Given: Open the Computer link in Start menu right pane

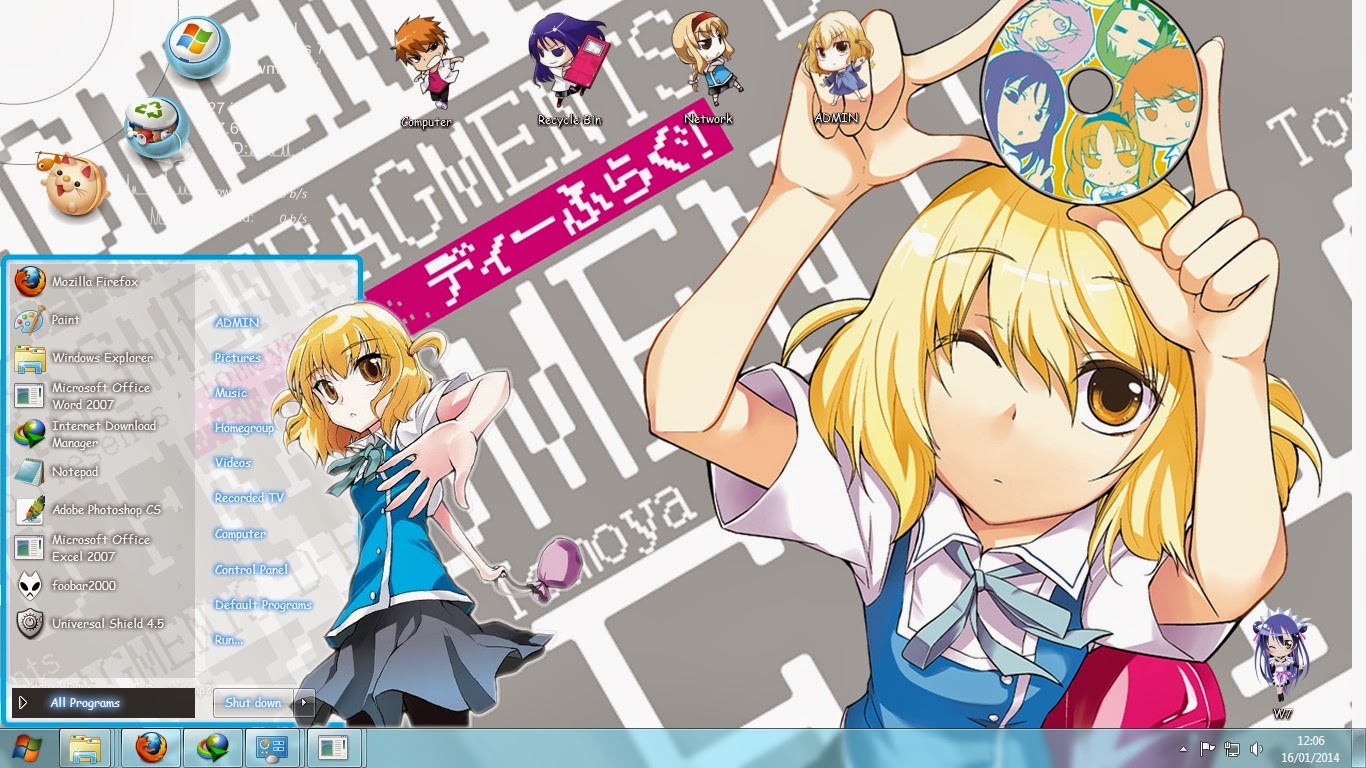Looking at the screenshot, I should pyautogui.click(x=240, y=534).
